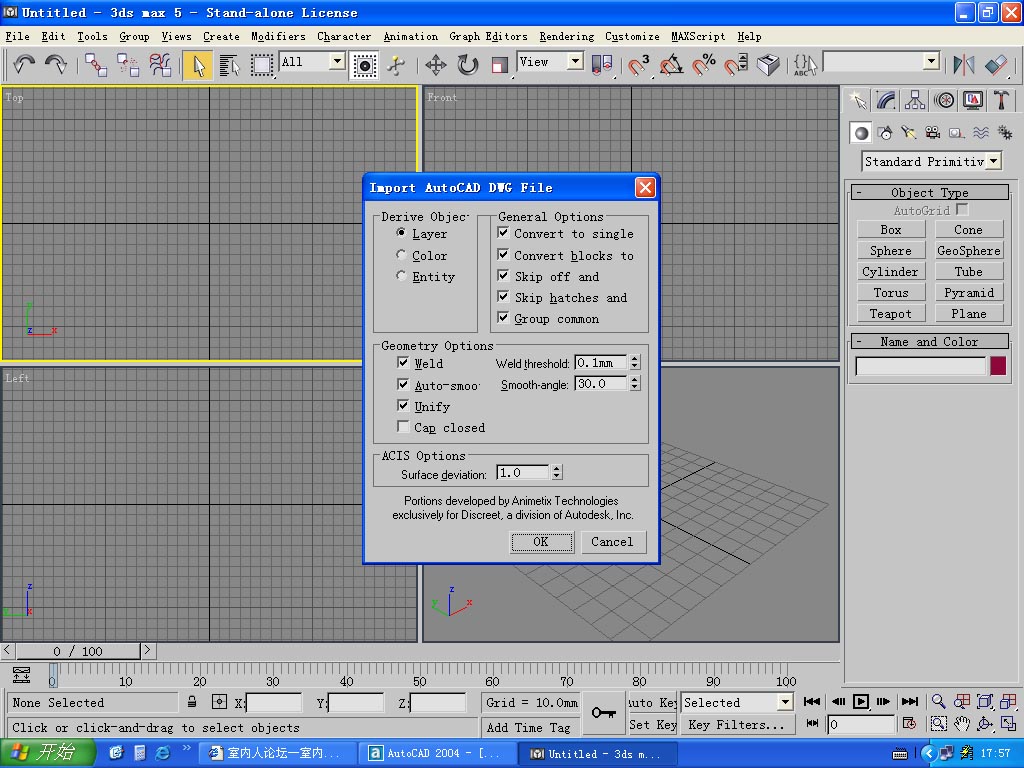Click the Key Filters button
The image size is (1024, 768).
[x=737, y=725]
